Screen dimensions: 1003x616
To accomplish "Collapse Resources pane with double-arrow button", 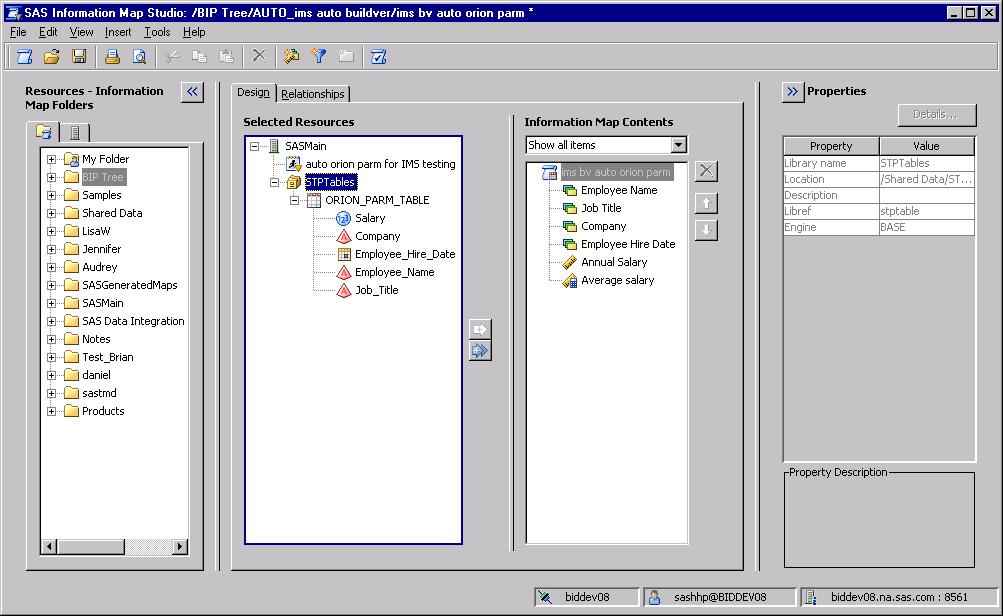I will [x=193, y=92].
